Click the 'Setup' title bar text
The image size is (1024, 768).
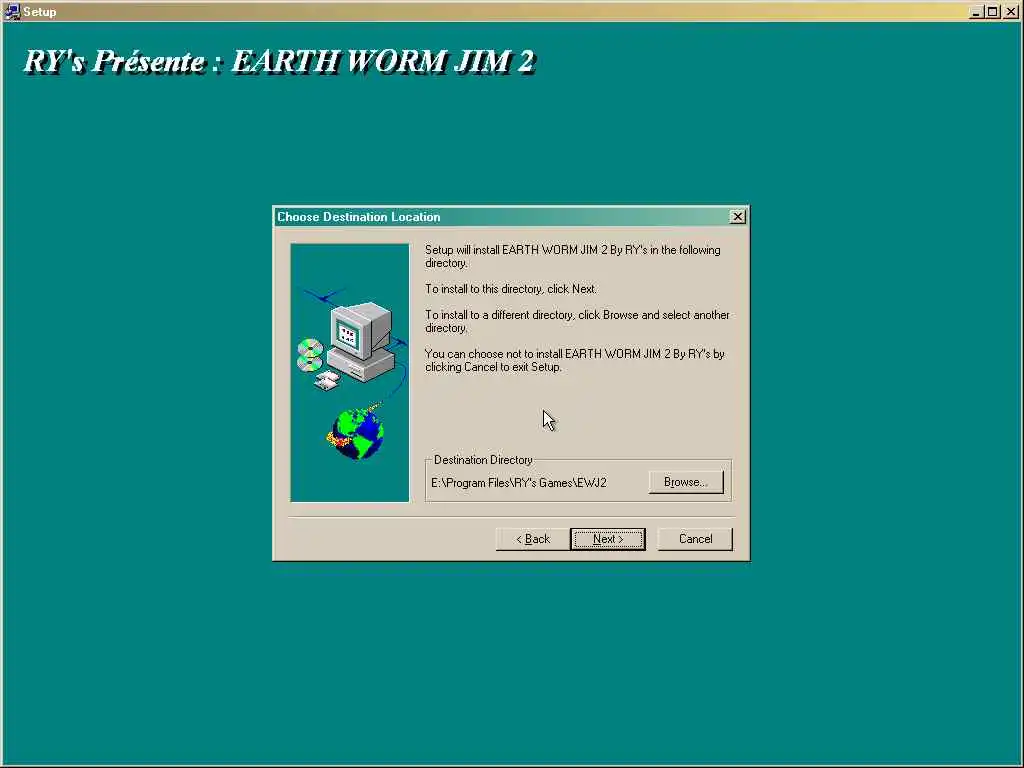tap(40, 12)
